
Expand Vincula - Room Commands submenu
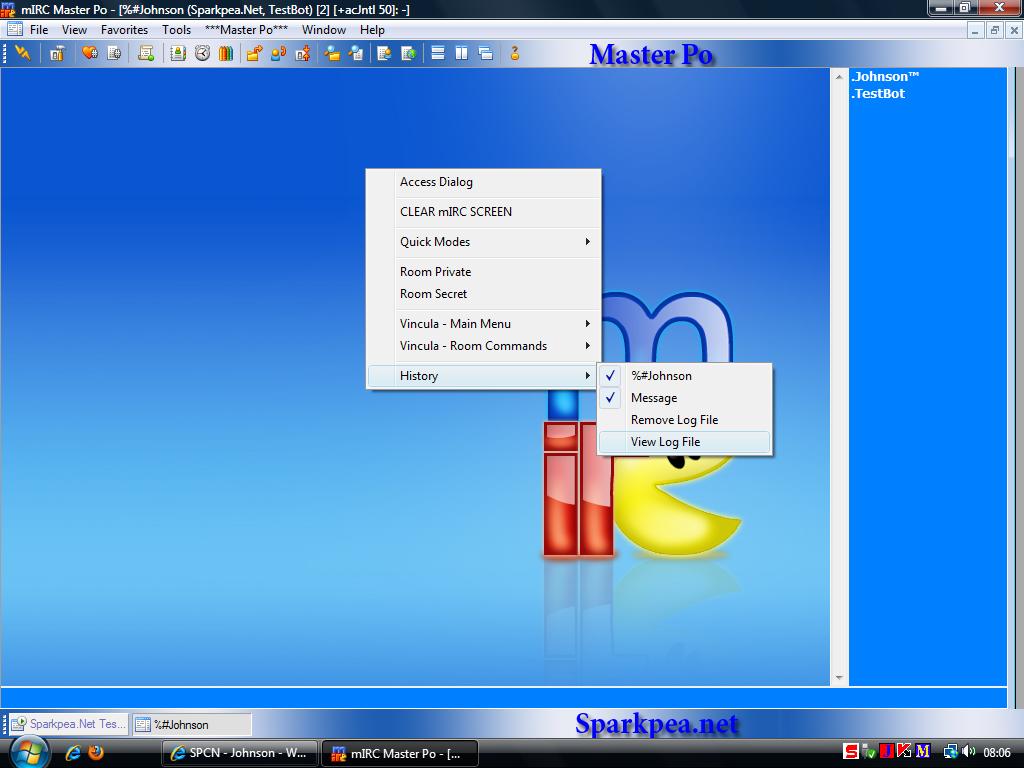point(483,345)
